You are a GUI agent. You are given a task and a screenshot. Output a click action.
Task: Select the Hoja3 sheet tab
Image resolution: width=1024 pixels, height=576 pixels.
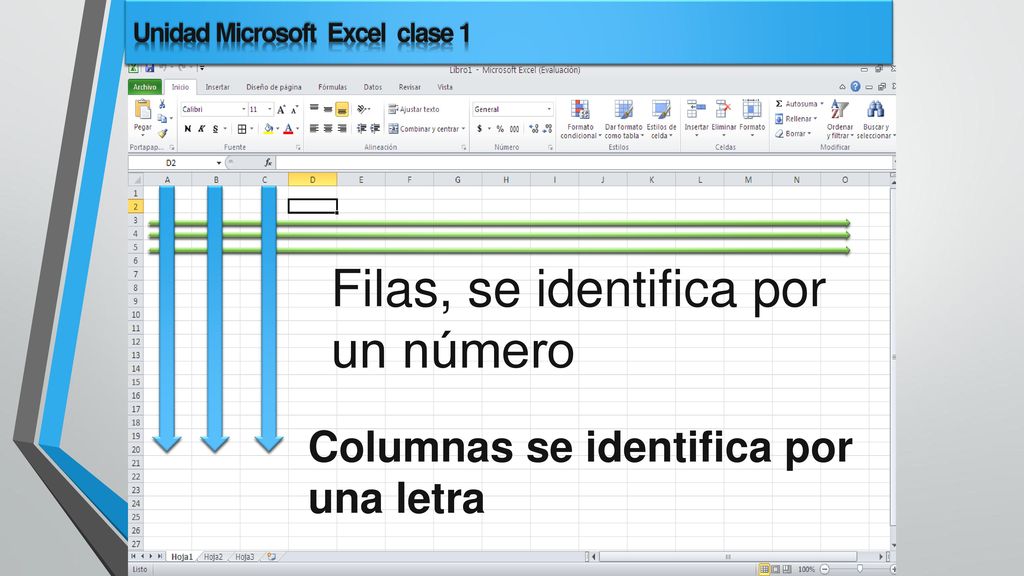244,557
